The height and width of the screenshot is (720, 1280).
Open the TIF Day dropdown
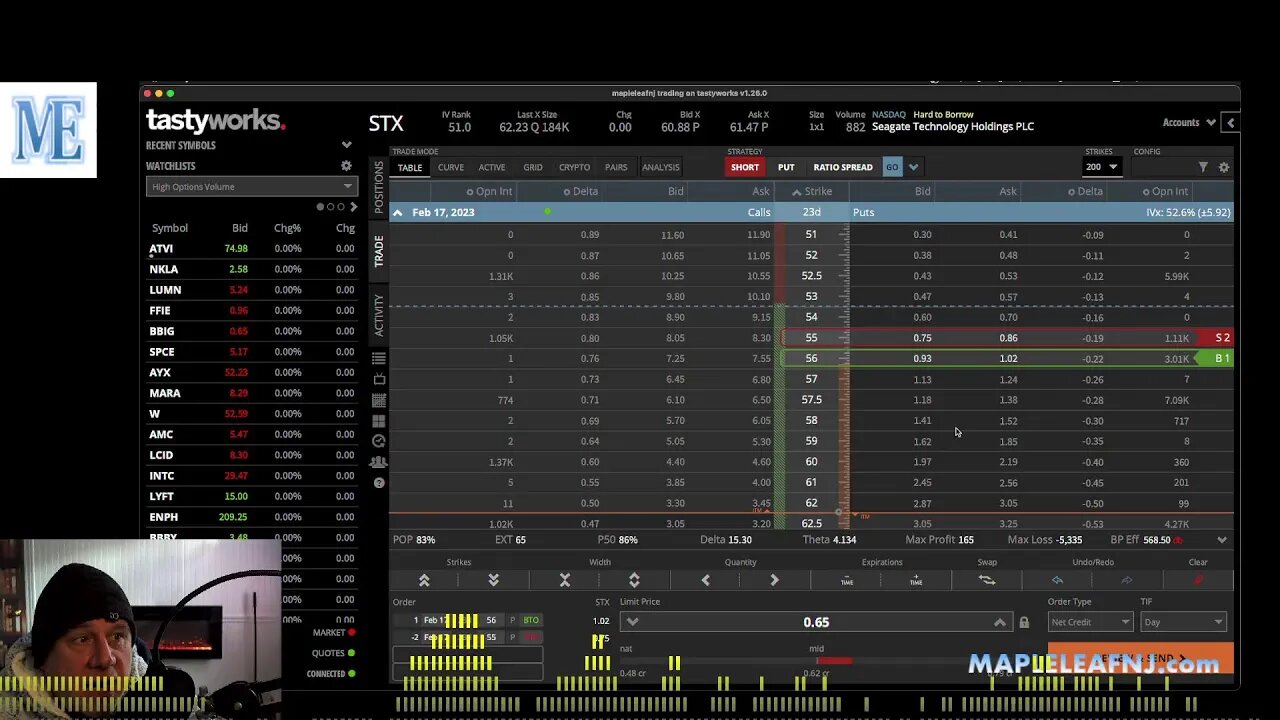(x=1183, y=622)
